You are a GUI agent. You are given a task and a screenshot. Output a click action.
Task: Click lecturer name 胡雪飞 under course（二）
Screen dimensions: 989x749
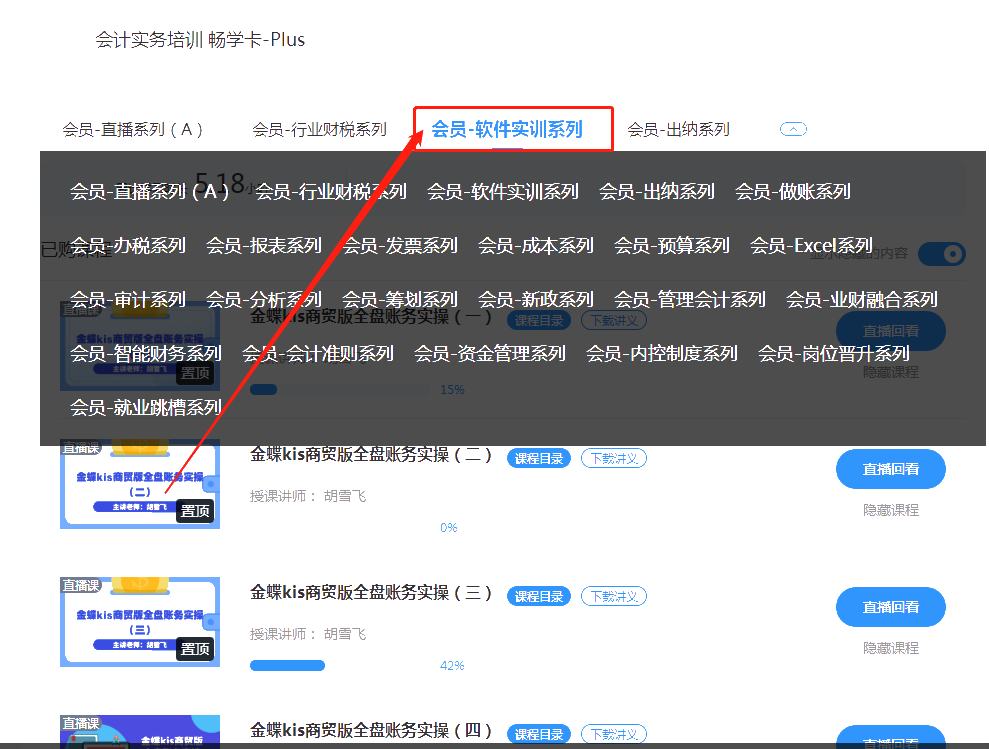click(x=345, y=496)
